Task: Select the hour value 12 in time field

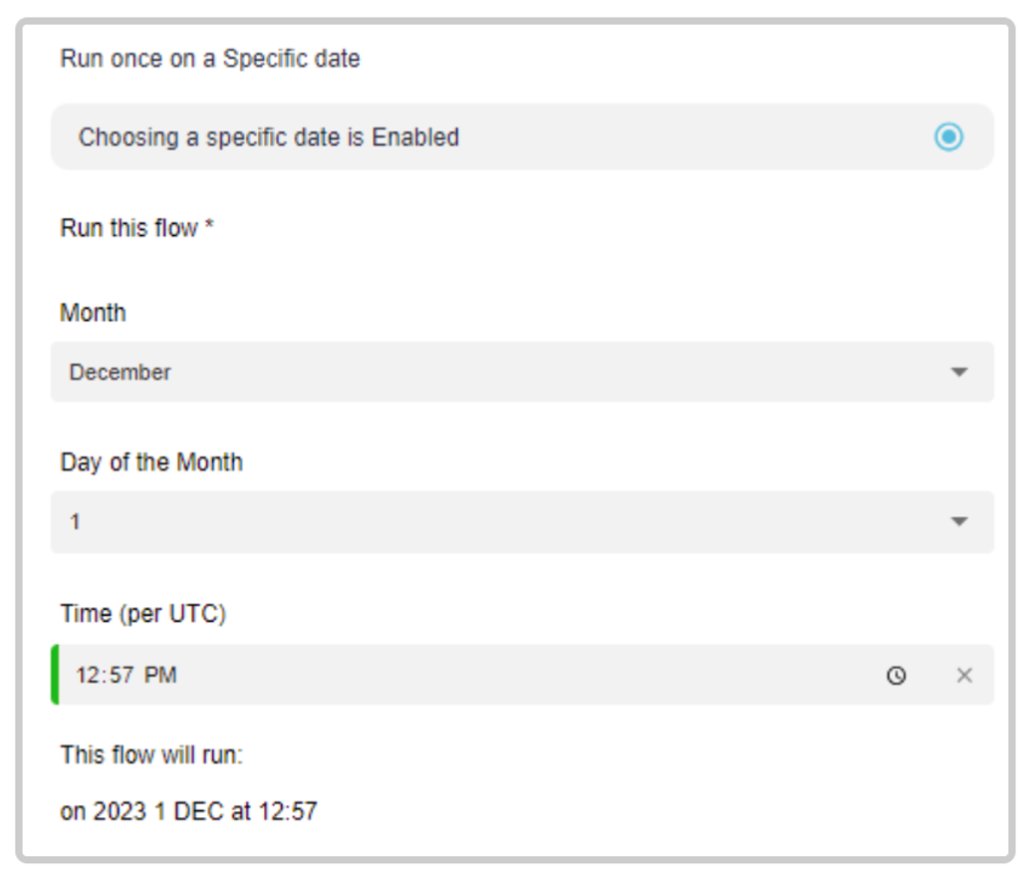Action: click(x=89, y=675)
